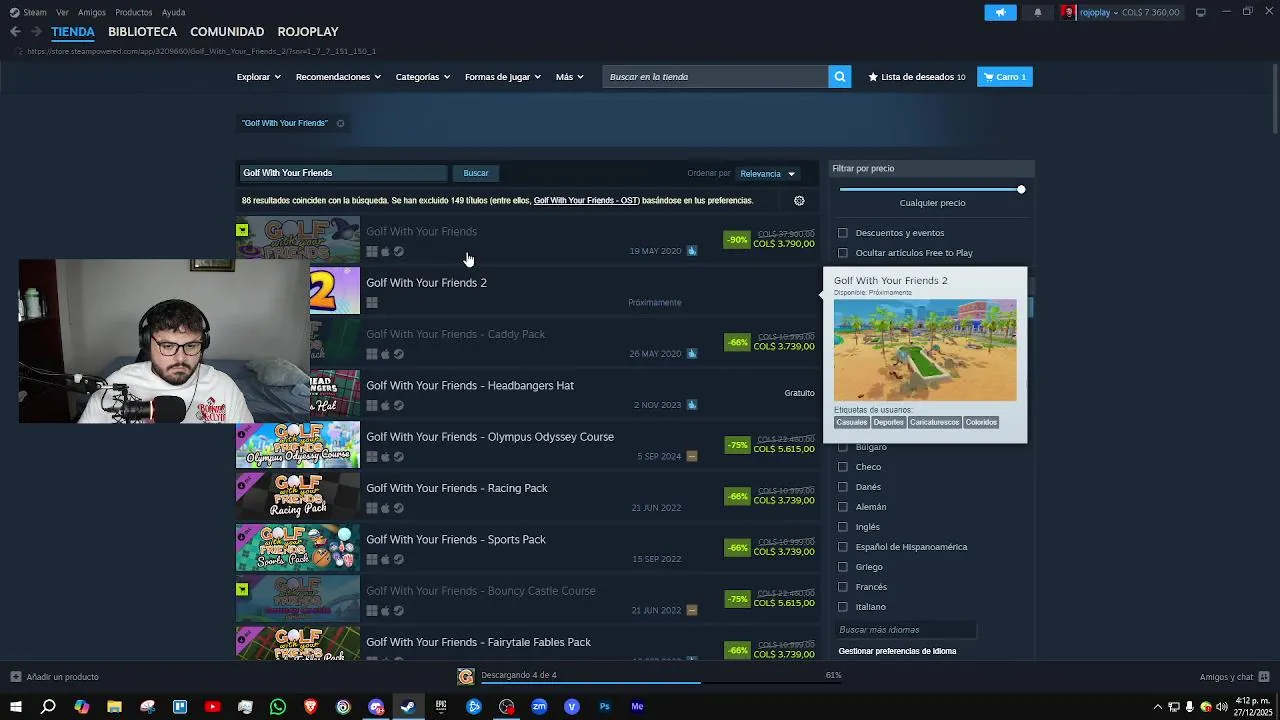Expand the Recomendaciones menu
The width and height of the screenshot is (1280, 720).
click(x=339, y=77)
